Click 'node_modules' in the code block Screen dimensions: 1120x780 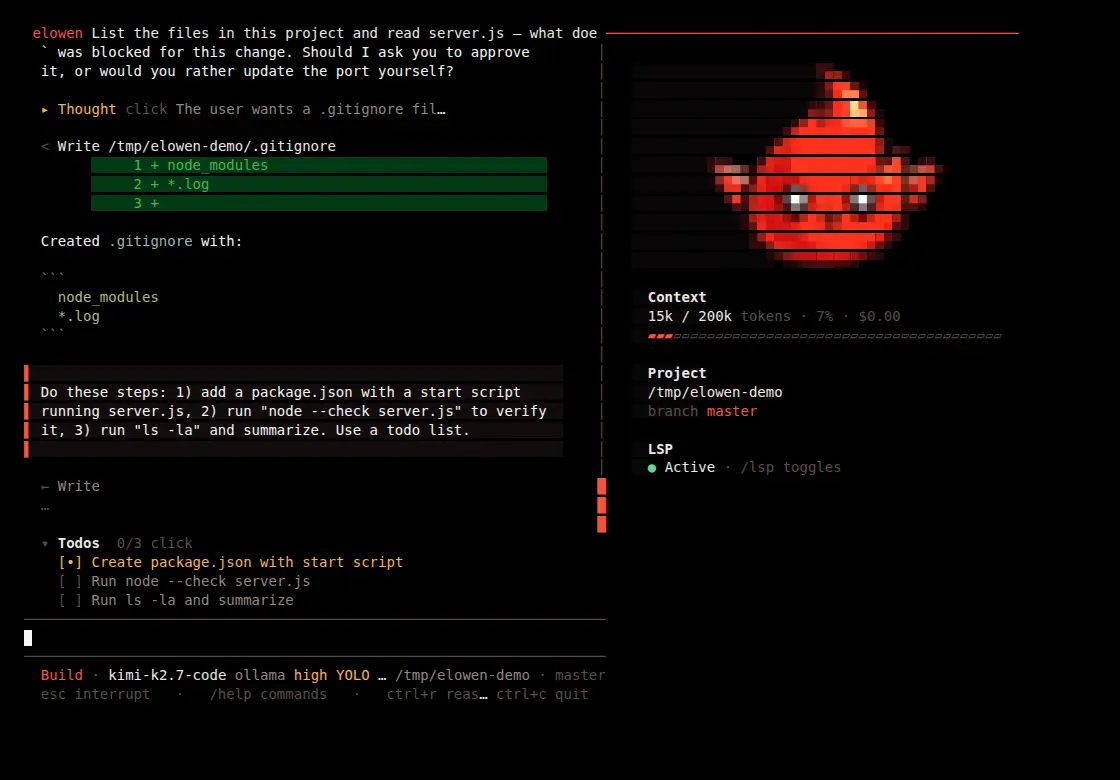coord(108,297)
